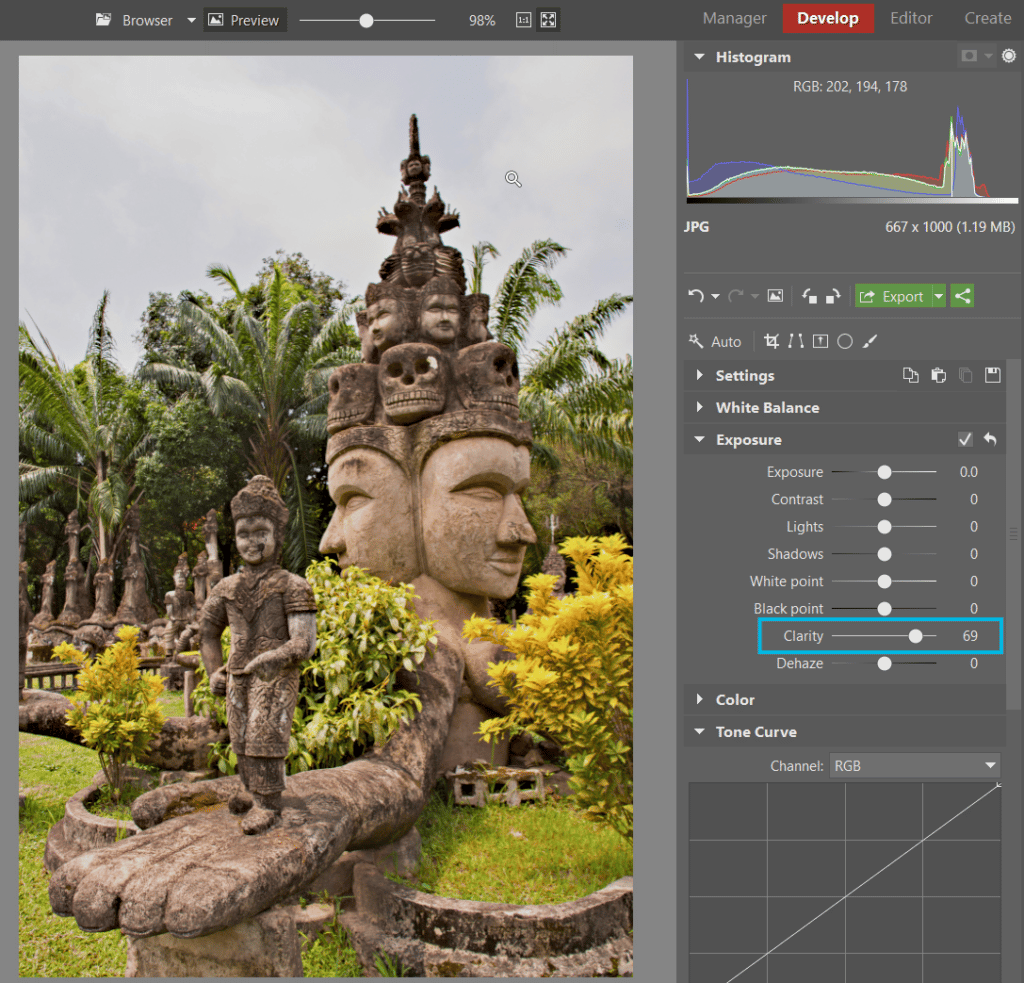Open the redo history dropdown
Viewport: 1024px width, 983px height.
pyautogui.click(x=755, y=297)
